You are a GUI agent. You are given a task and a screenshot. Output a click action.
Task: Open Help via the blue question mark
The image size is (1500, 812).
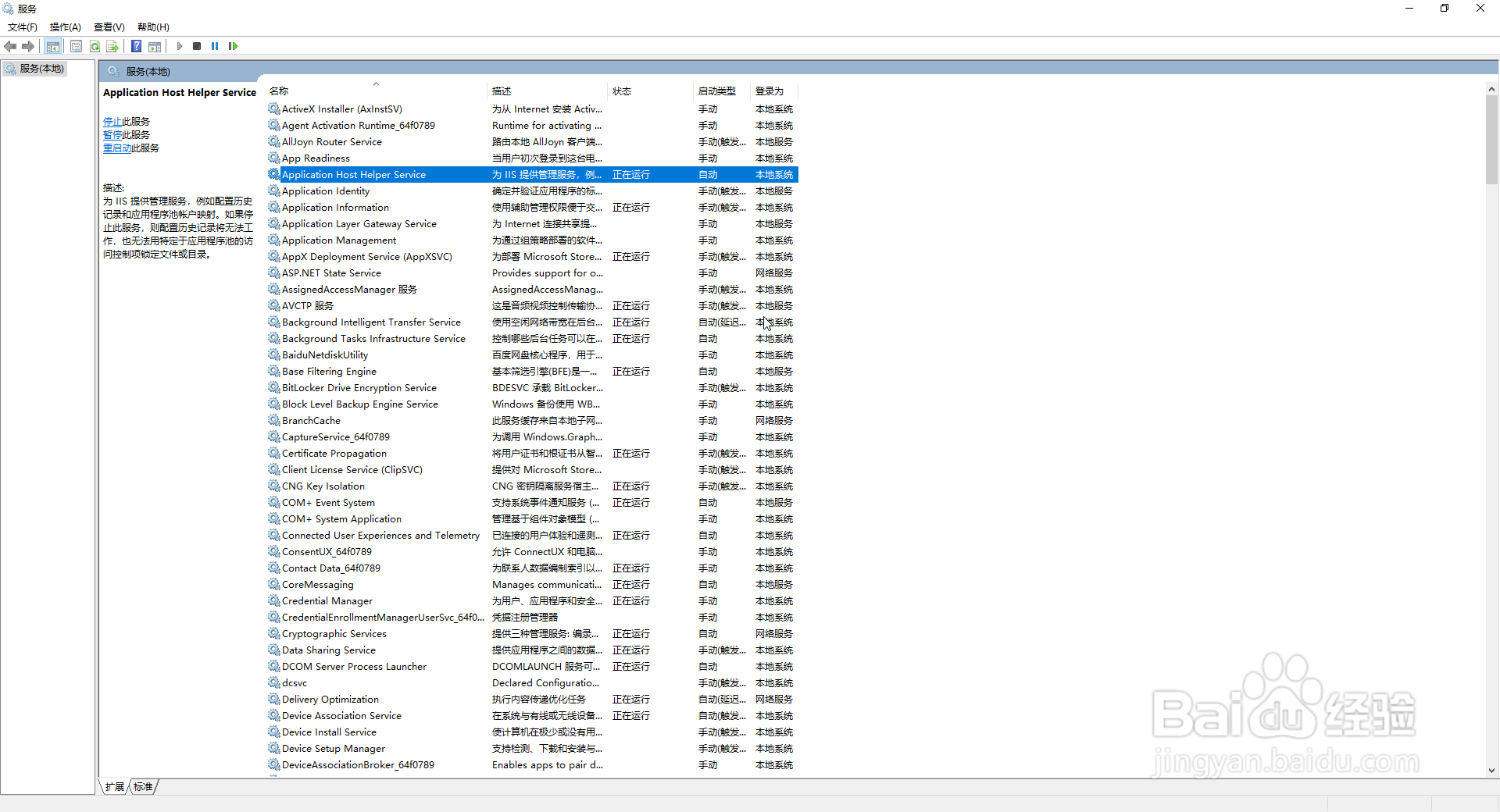point(136,46)
